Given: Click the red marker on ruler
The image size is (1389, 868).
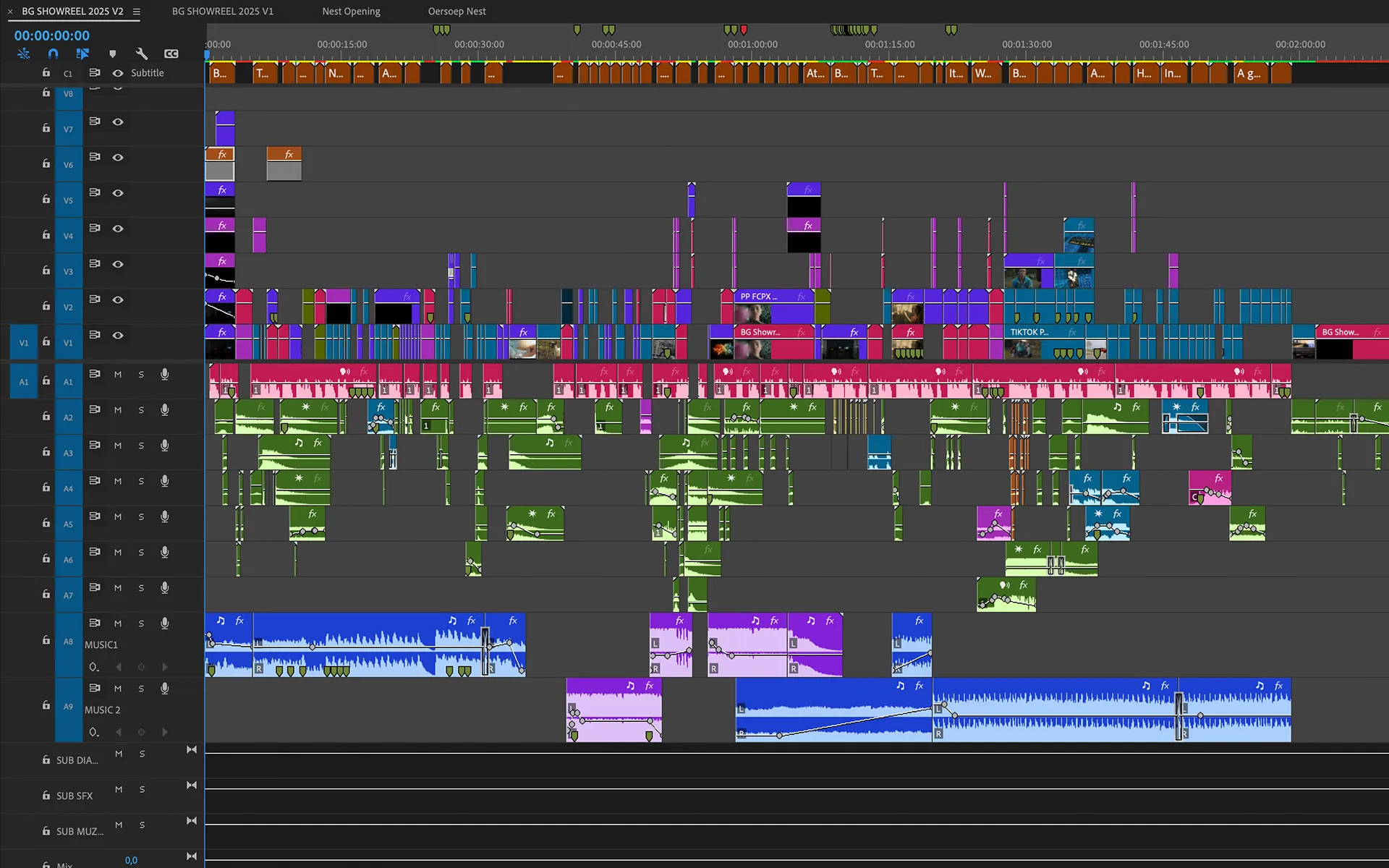Looking at the screenshot, I should tap(744, 30).
